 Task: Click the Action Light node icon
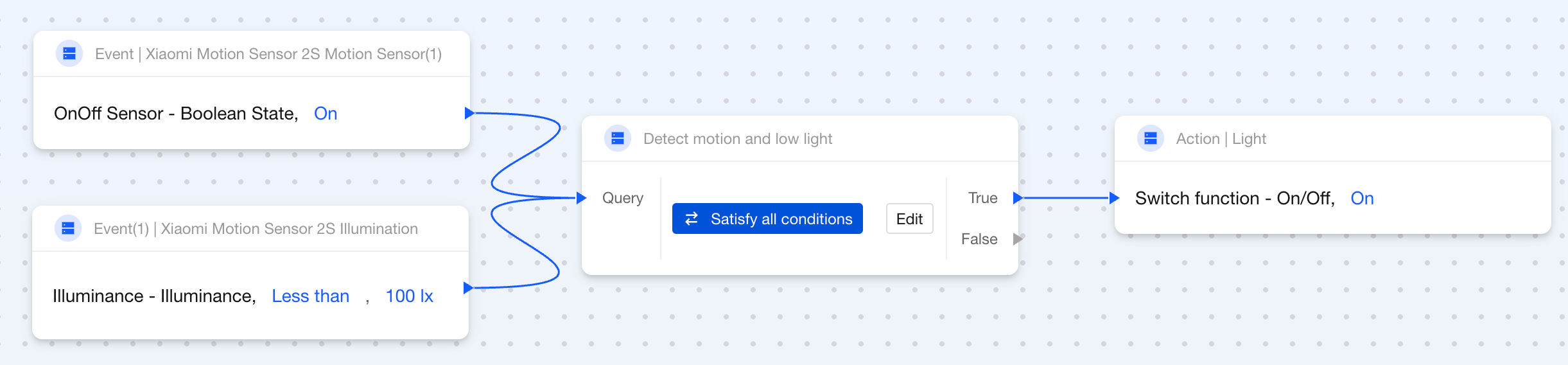click(x=1151, y=139)
